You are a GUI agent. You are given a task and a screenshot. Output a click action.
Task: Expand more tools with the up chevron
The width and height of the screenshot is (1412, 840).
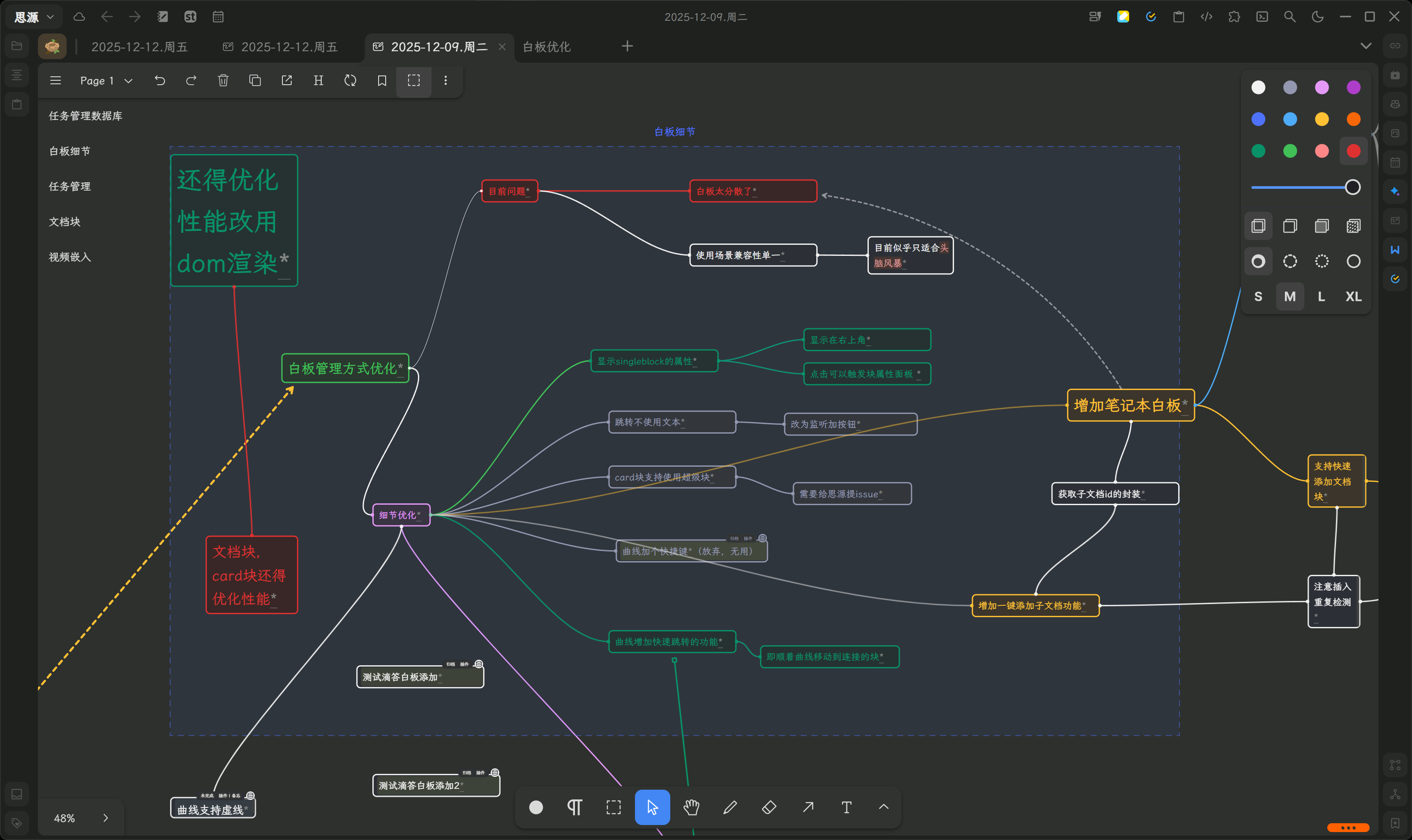click(883, 807)
